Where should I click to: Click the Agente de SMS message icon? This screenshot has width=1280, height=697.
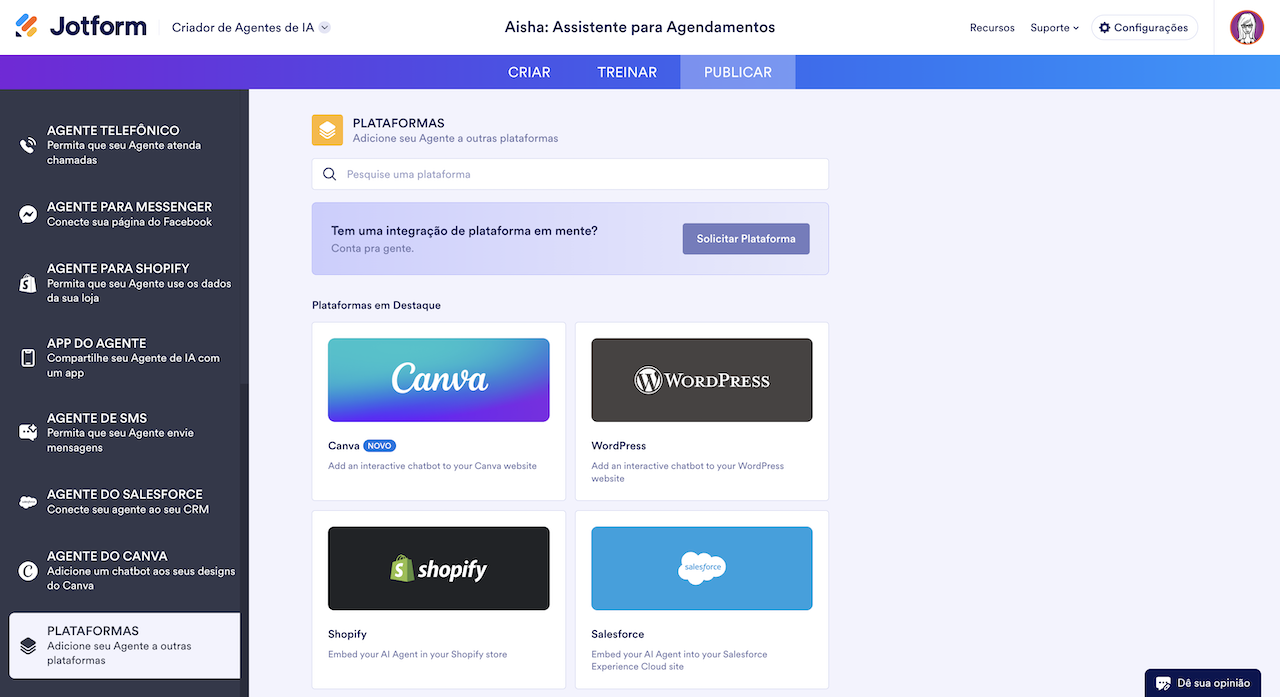pyautogui.click(x=28, y=433)
